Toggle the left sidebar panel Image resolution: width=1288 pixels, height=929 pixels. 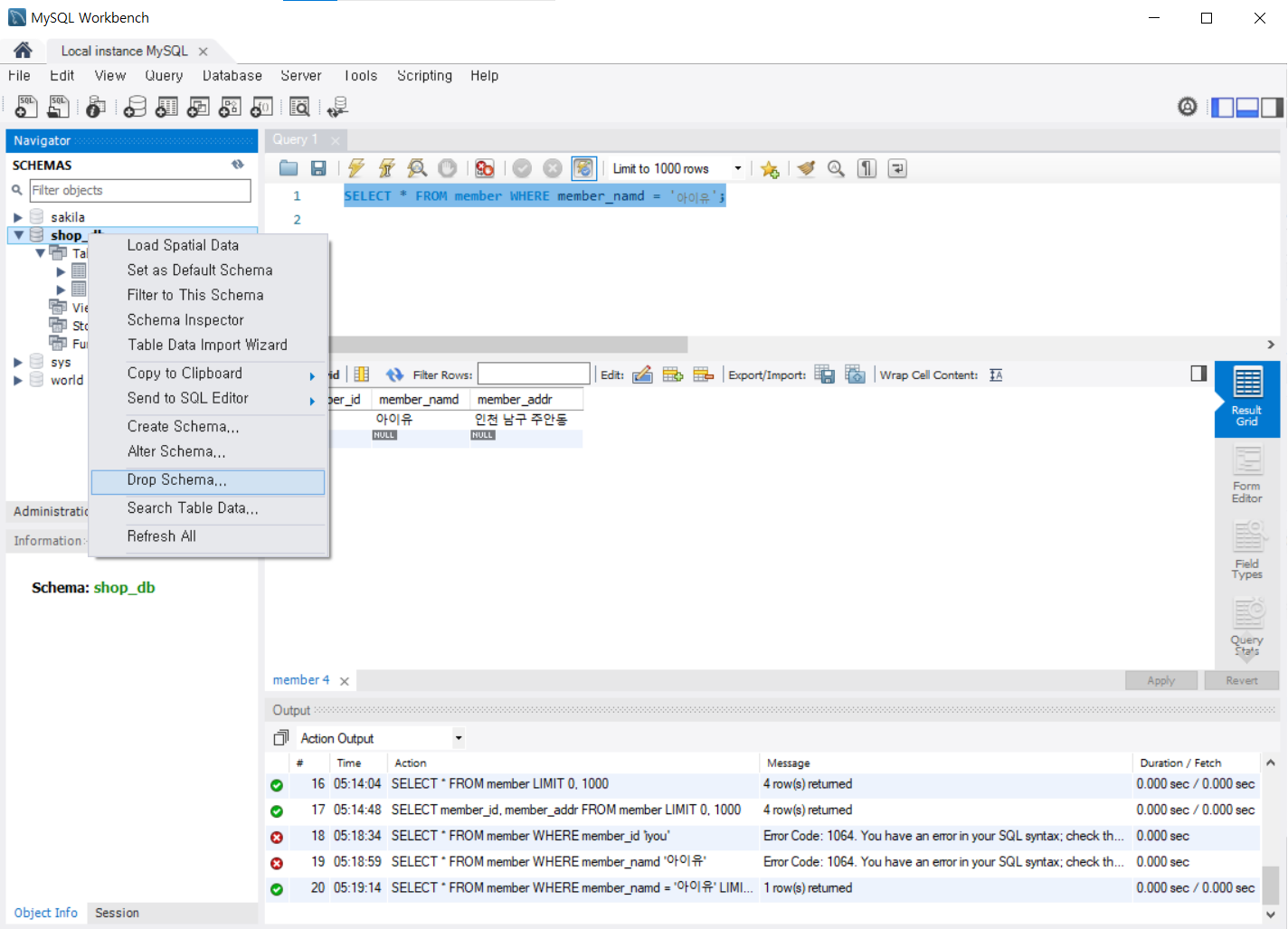pos(1223,108)
